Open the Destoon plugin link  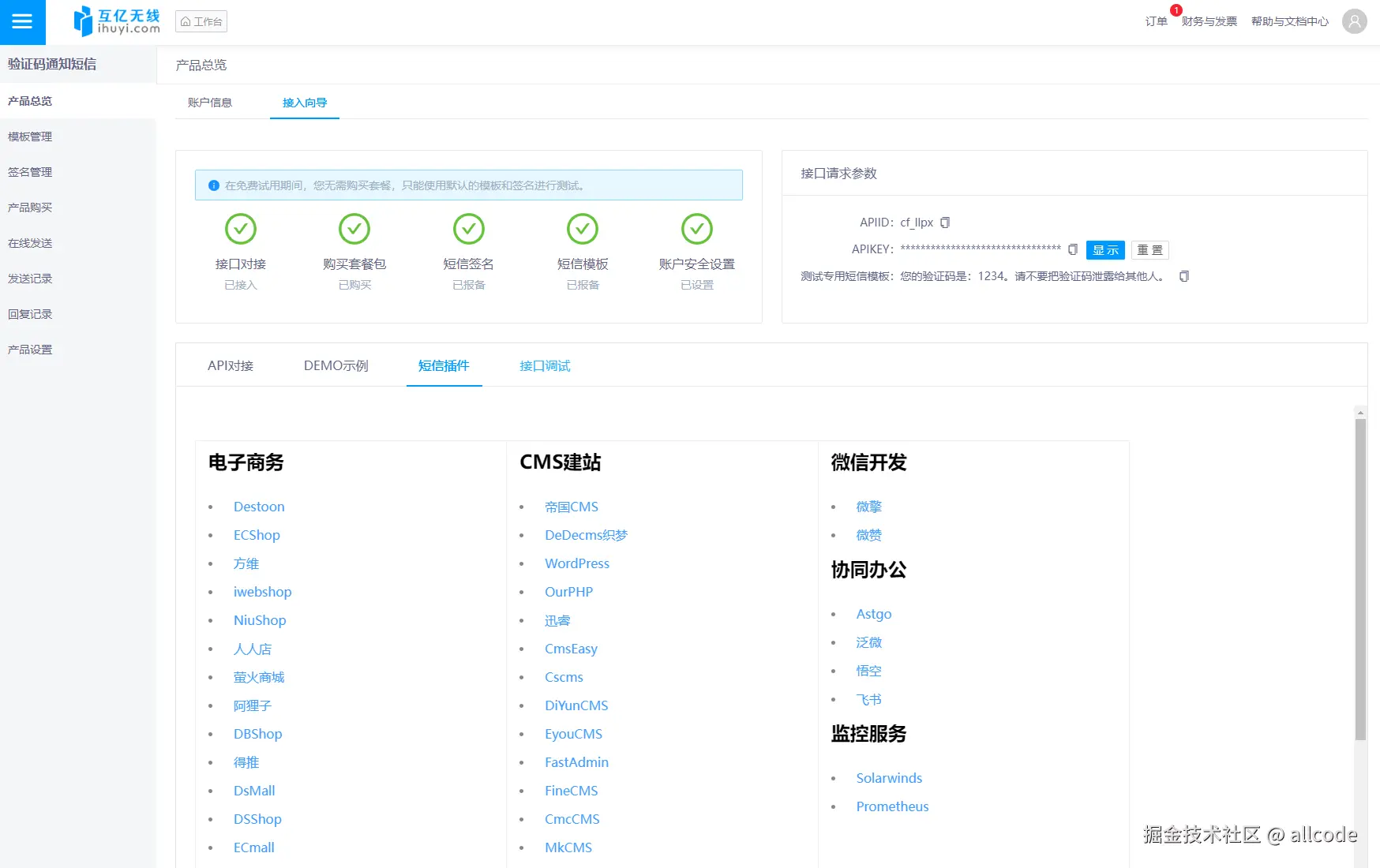pos(259,507)
